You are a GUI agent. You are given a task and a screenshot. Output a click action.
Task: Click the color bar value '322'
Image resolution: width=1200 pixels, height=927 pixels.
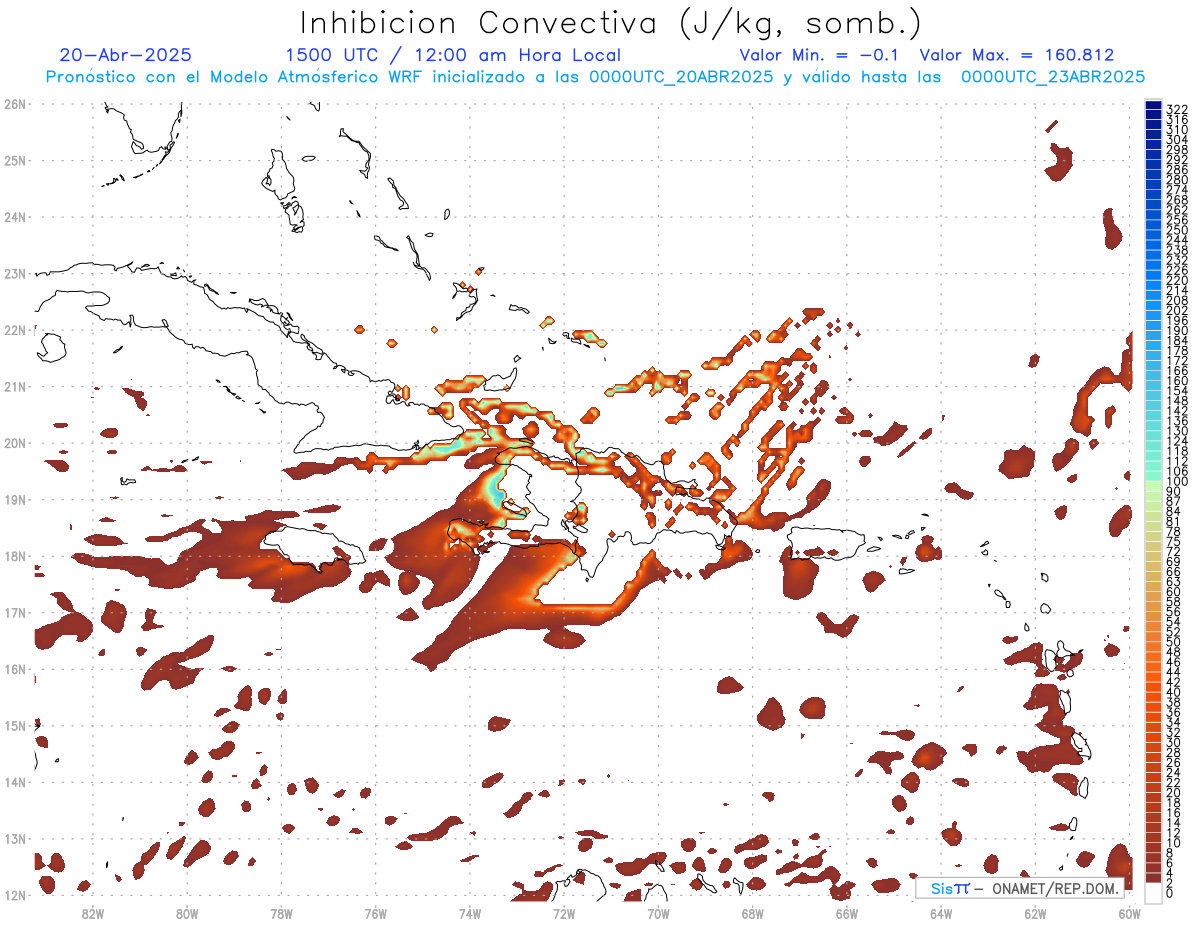pyautogui.click(x=1176, y=109)
